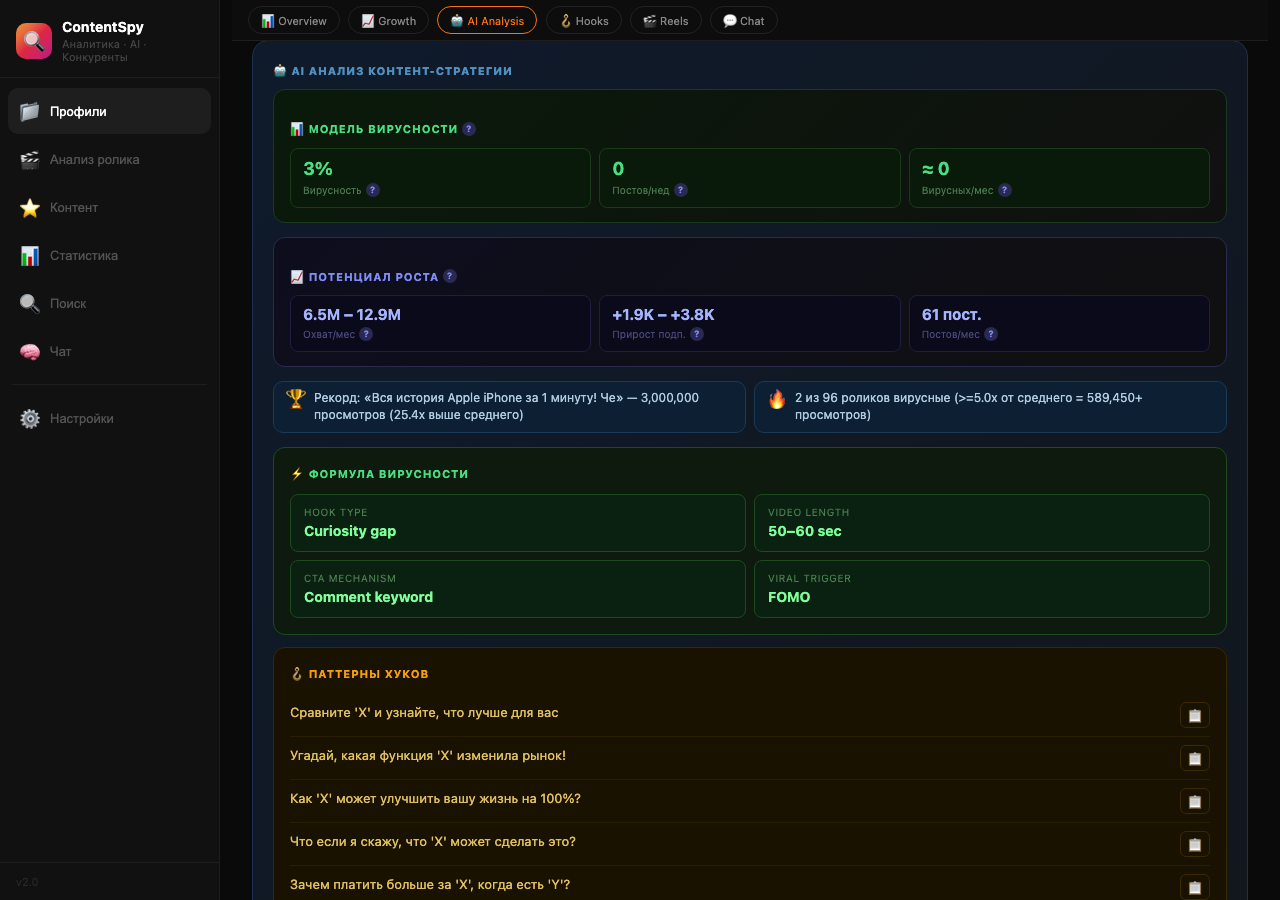Show help tooltip for Постов/нед
Screen dimensions: 1280x900
click(681, 190)
